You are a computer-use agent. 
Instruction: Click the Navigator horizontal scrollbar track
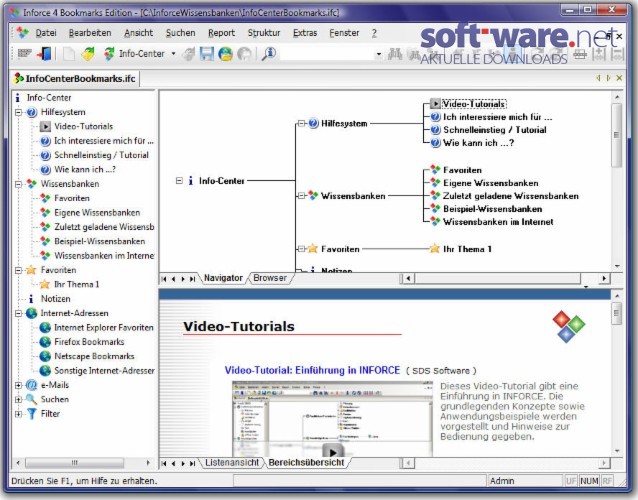tap(497, 279)
